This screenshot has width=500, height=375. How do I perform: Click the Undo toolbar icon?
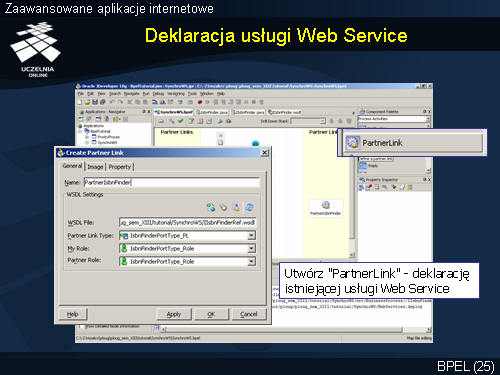pos(113,102)
